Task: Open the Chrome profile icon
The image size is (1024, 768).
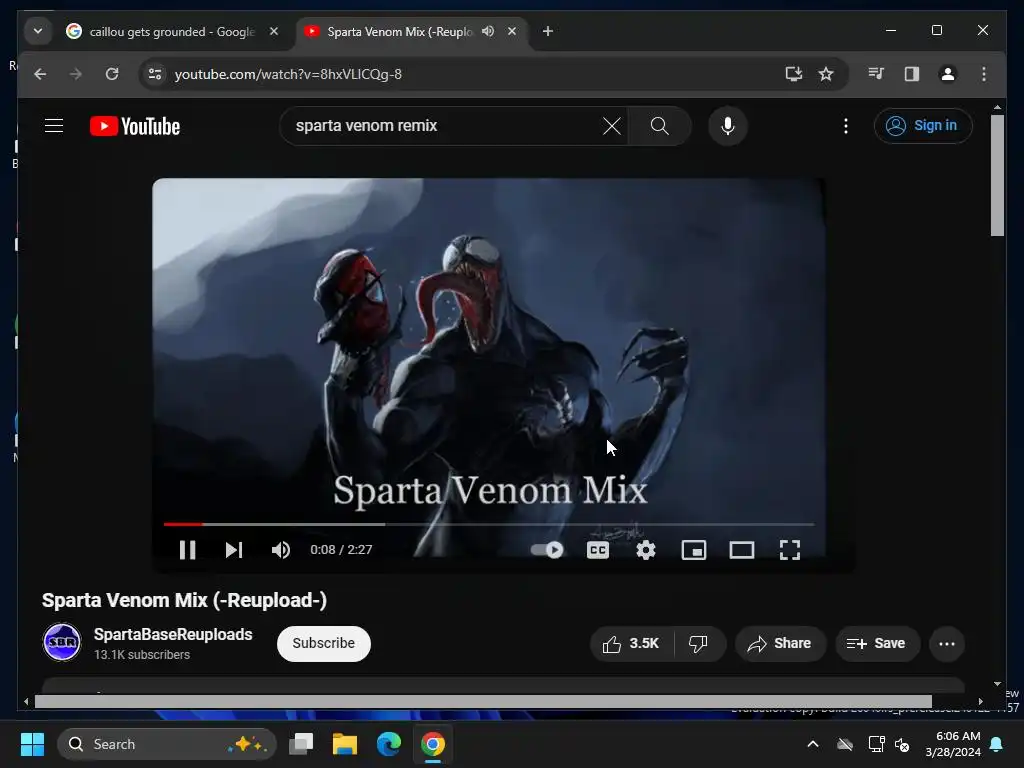Action: pos(948,74)
